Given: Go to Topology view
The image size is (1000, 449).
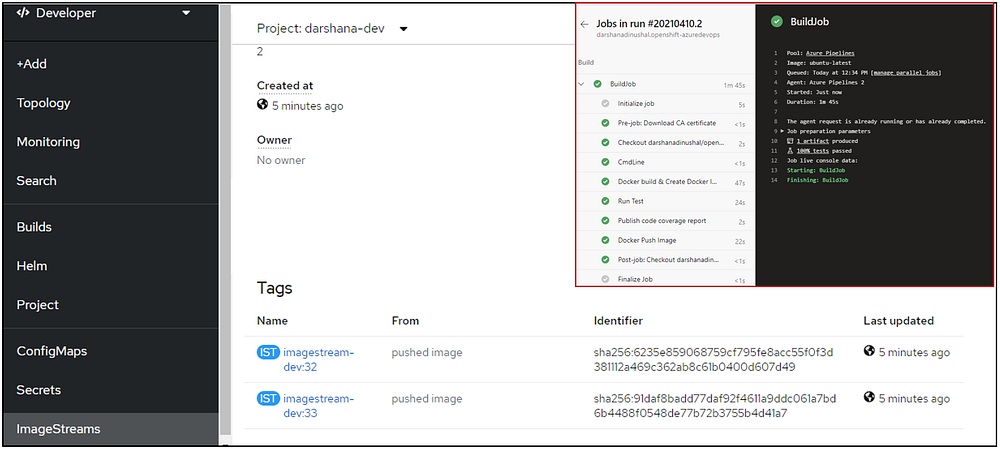Looking at the screenshot, I should 43,103.
